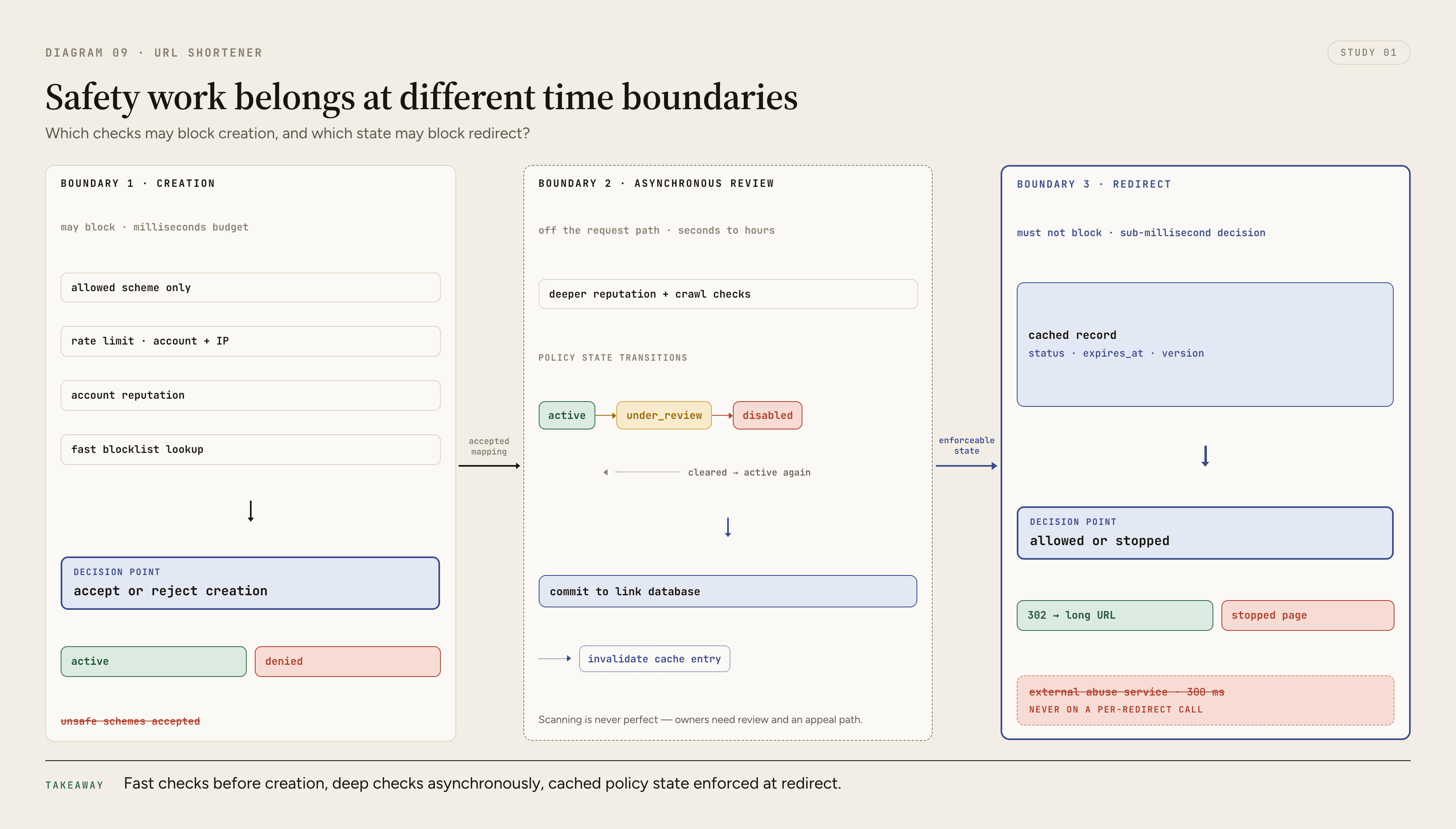Click 'off the request path · seconds to hours'
1456x829 pixels.
click(x=656, y=230)
